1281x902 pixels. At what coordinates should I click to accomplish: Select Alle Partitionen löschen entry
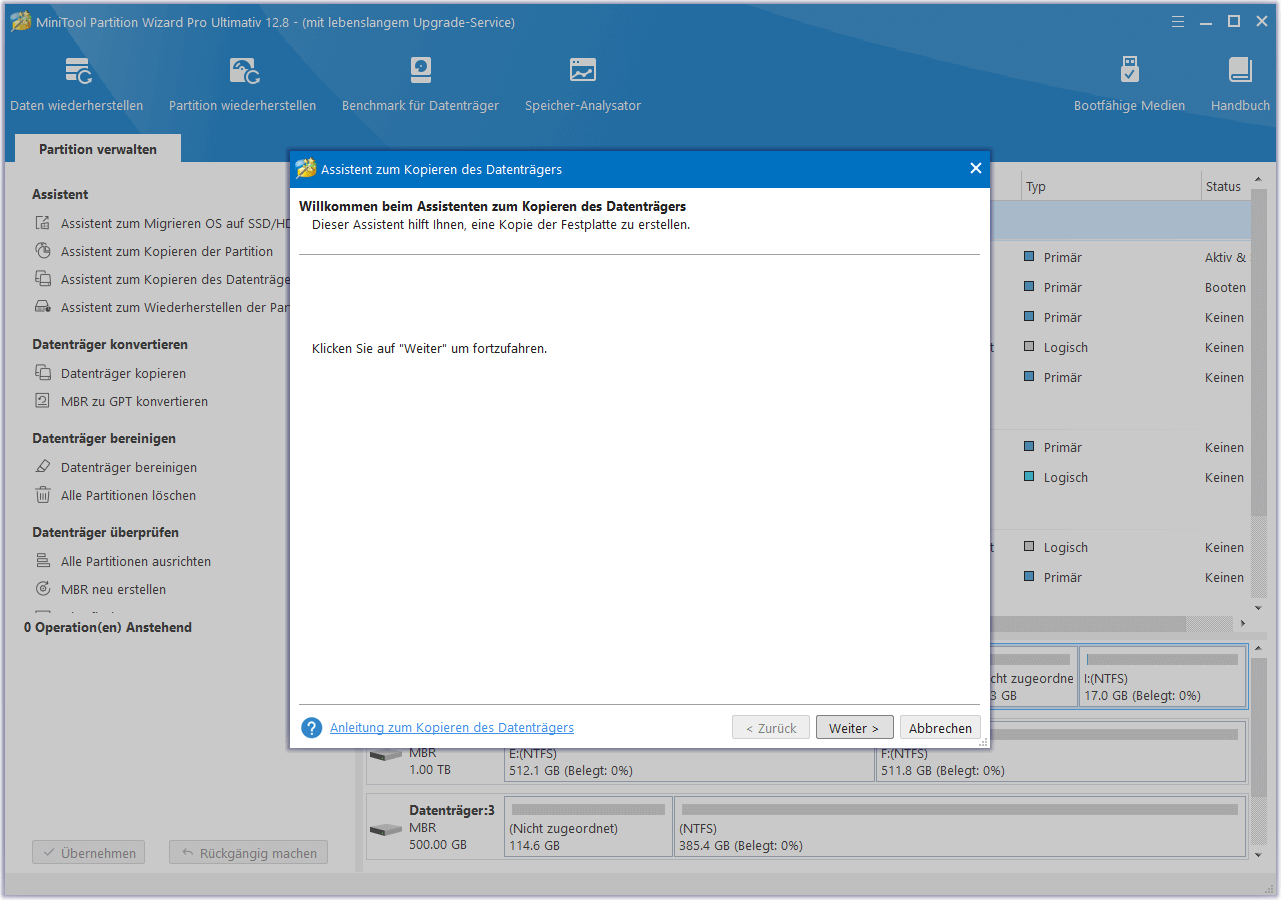(x=128, y=496)
